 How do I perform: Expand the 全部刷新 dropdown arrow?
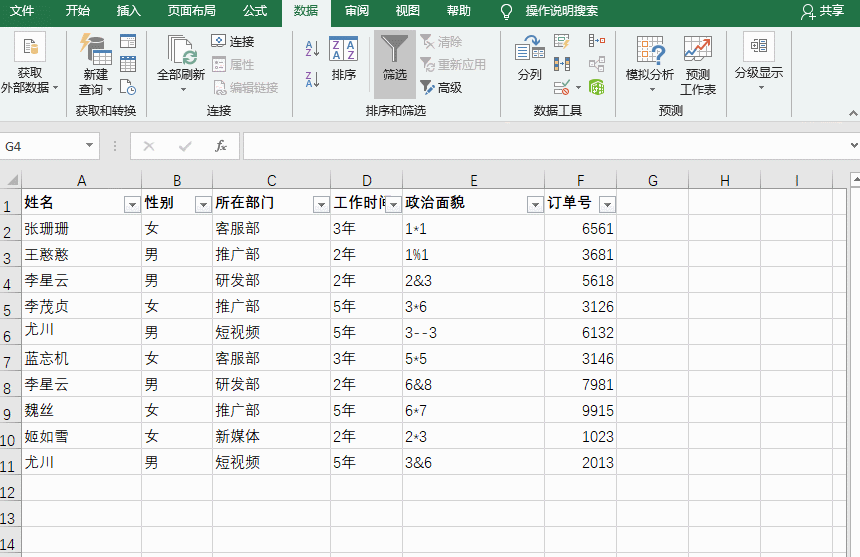point(183,90)
